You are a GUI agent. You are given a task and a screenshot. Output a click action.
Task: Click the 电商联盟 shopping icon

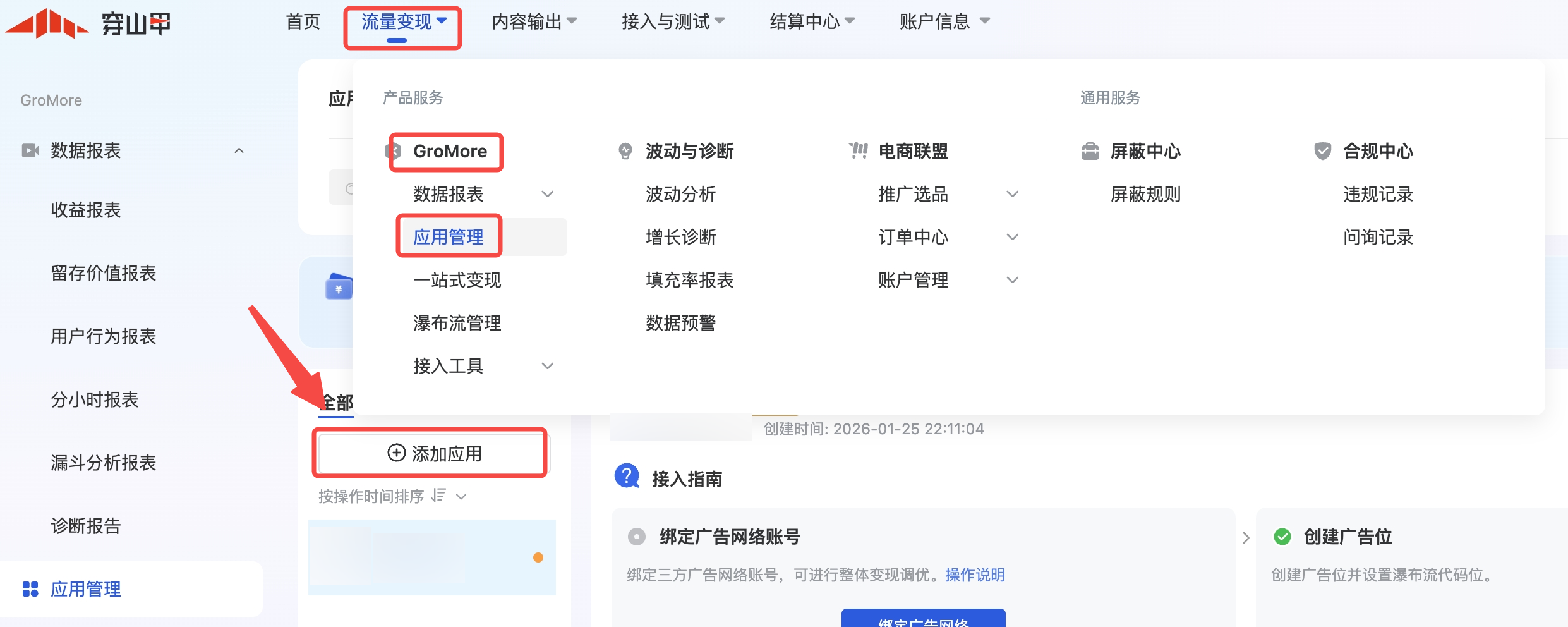click(x=859, y=151)
